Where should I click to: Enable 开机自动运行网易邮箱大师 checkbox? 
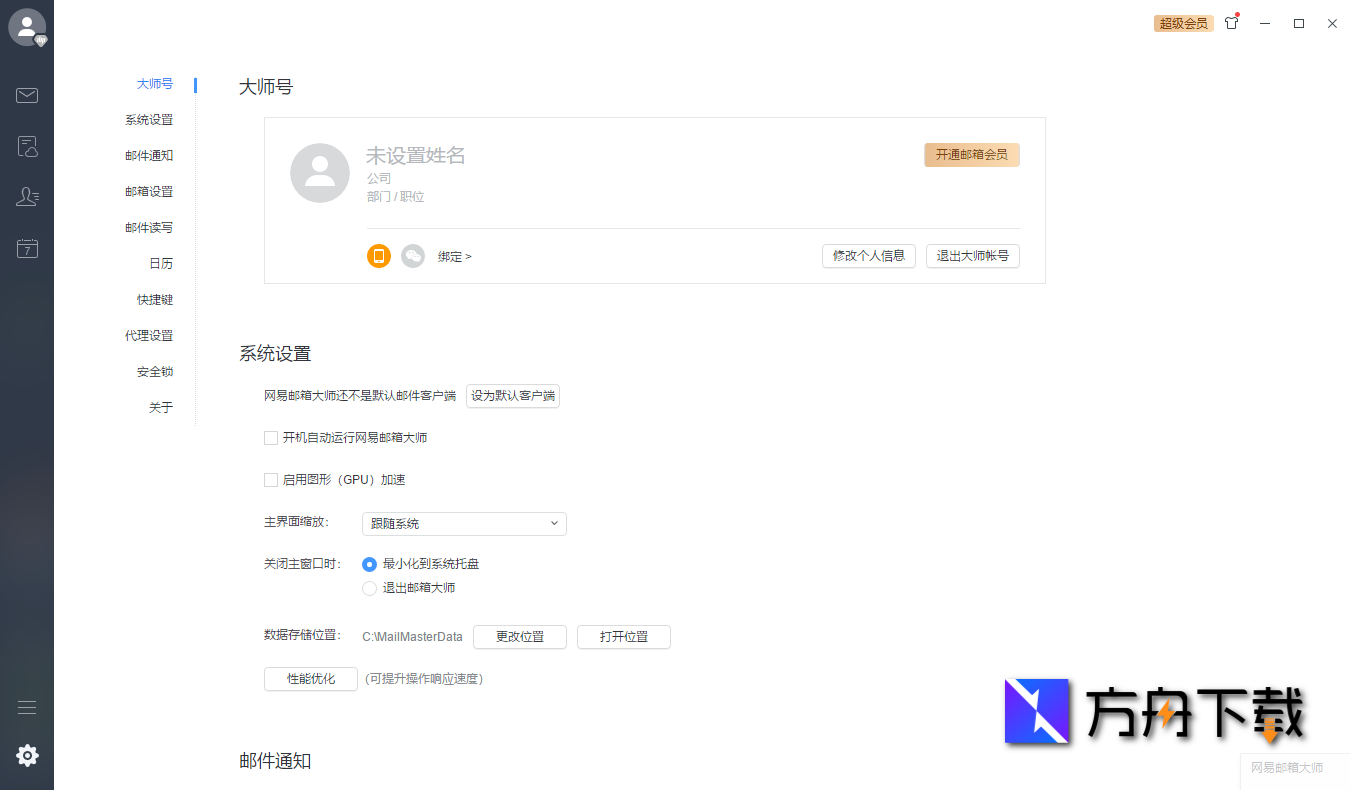pyautogui.click(x=271, y=437)
